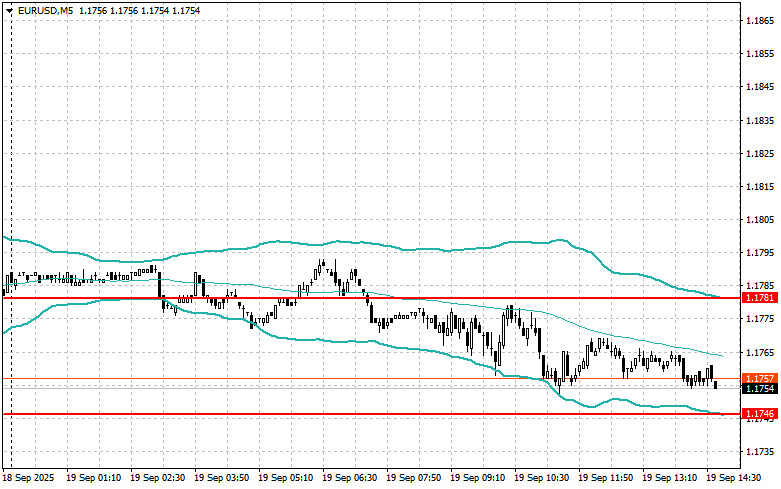
Task: Select the red 1.1746 price level tag
Action: point(760,414)
